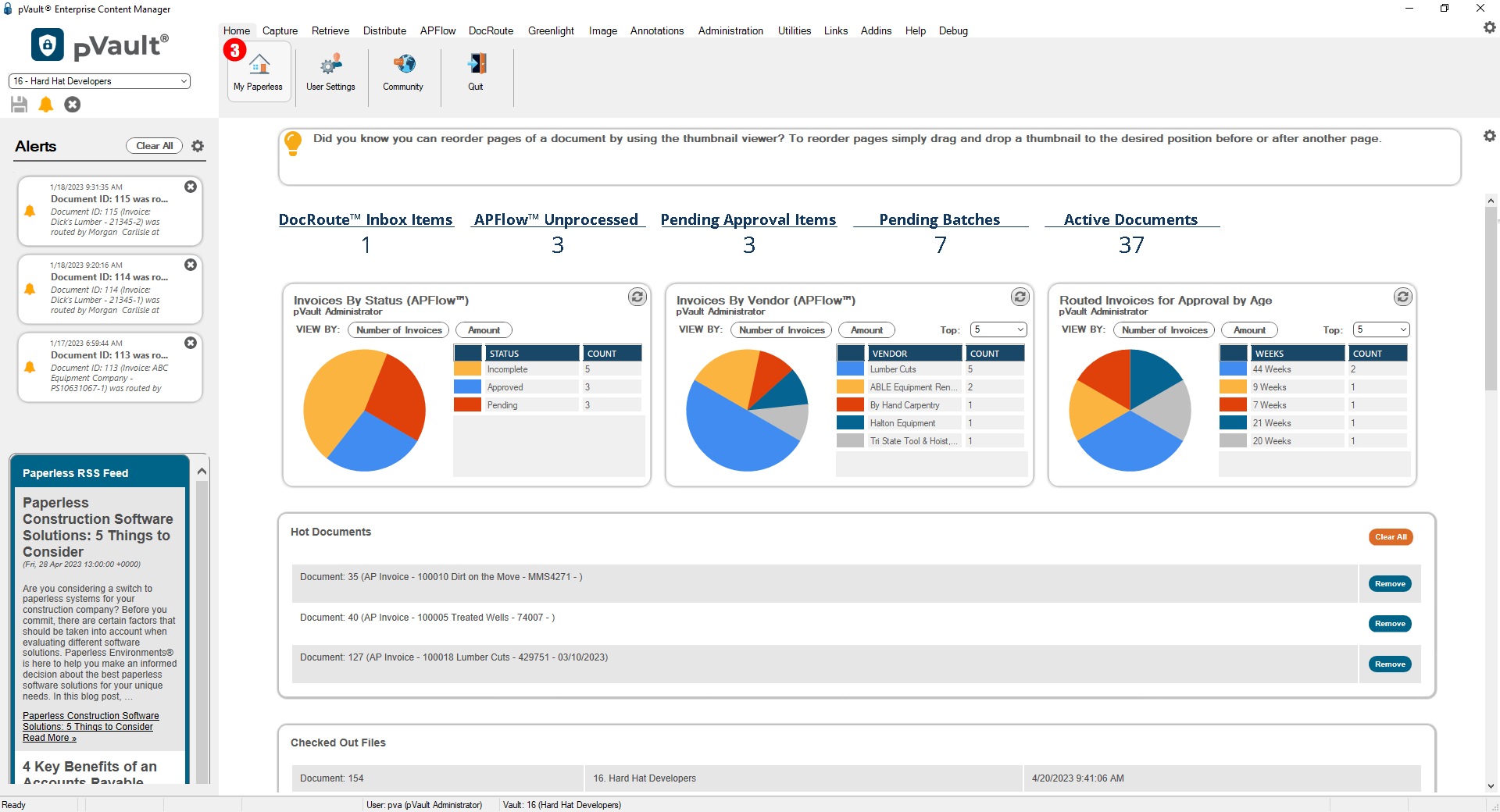Open Pending Approval Items link
The image size is (1500, 812).
(x=748, y=220)
